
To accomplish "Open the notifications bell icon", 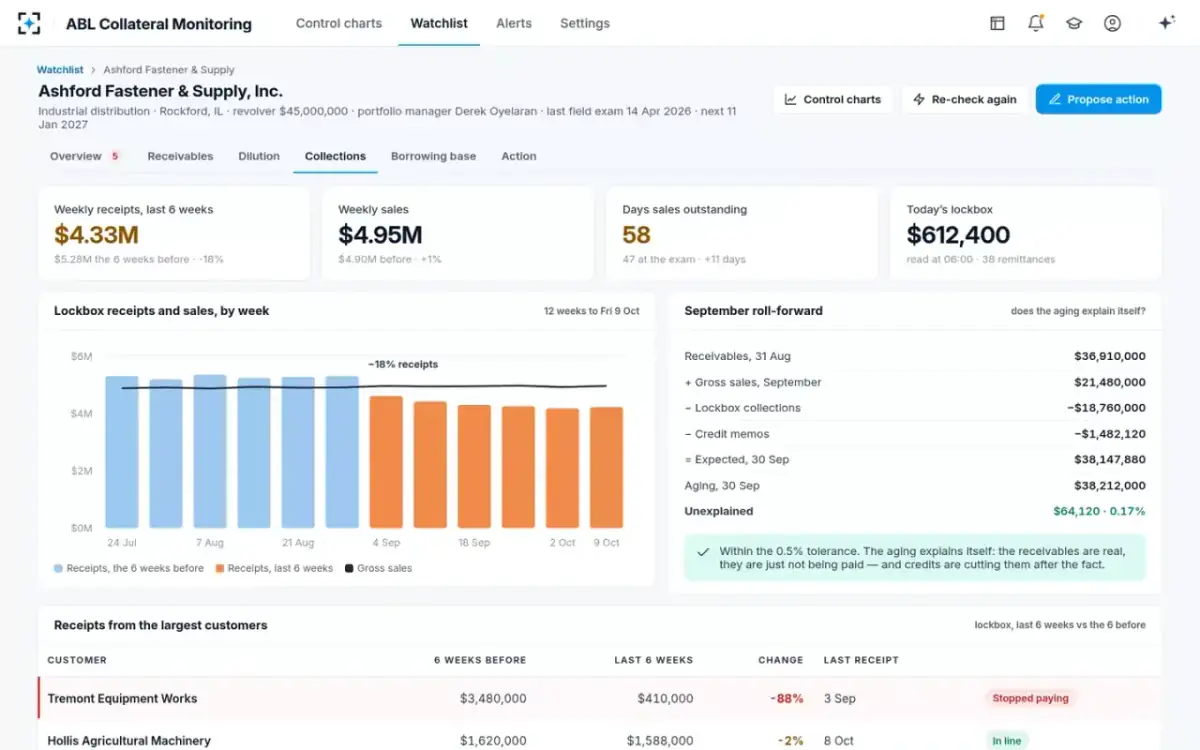I will pos(1036,23).
